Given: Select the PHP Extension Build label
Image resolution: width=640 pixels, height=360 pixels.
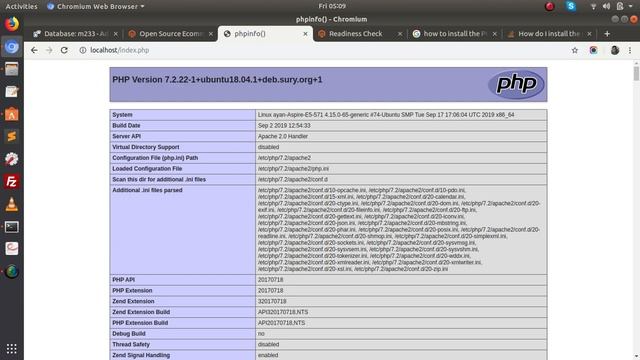Looking at the screenshot, I should point(140,322).
